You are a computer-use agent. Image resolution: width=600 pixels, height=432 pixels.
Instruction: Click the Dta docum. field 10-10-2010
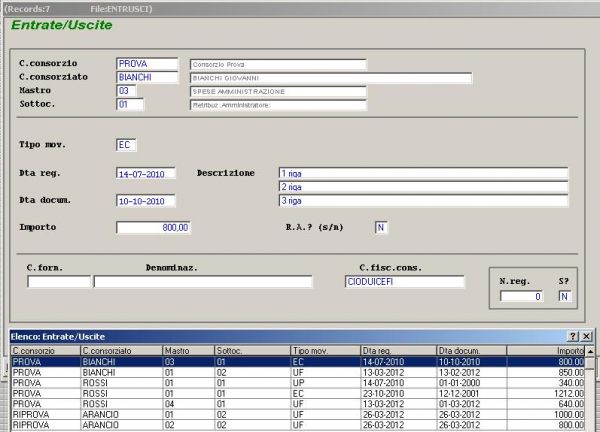point(146,201)
